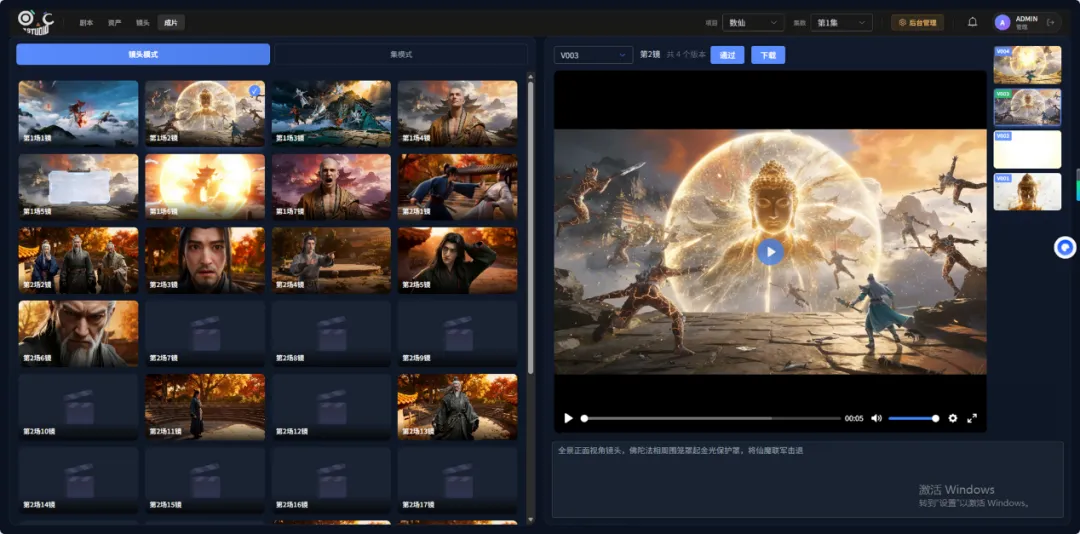
Task: Open the 第1场1镜 shot thumbnail
Action: pyautogui.click(x=79, y=113)
